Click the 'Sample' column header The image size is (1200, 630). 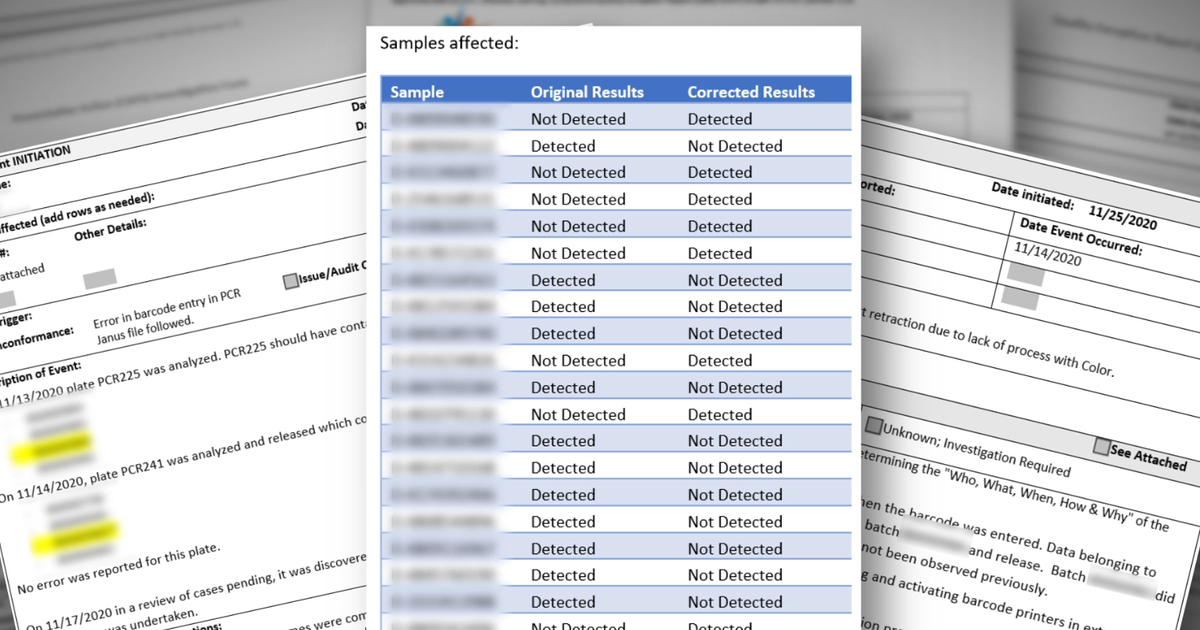coord(417,92)
